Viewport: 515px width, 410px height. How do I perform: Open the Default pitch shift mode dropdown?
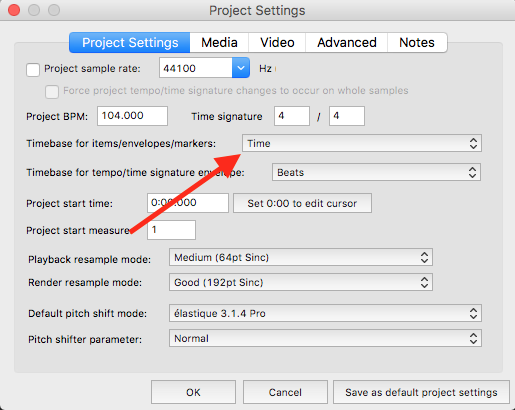(325, 313)
